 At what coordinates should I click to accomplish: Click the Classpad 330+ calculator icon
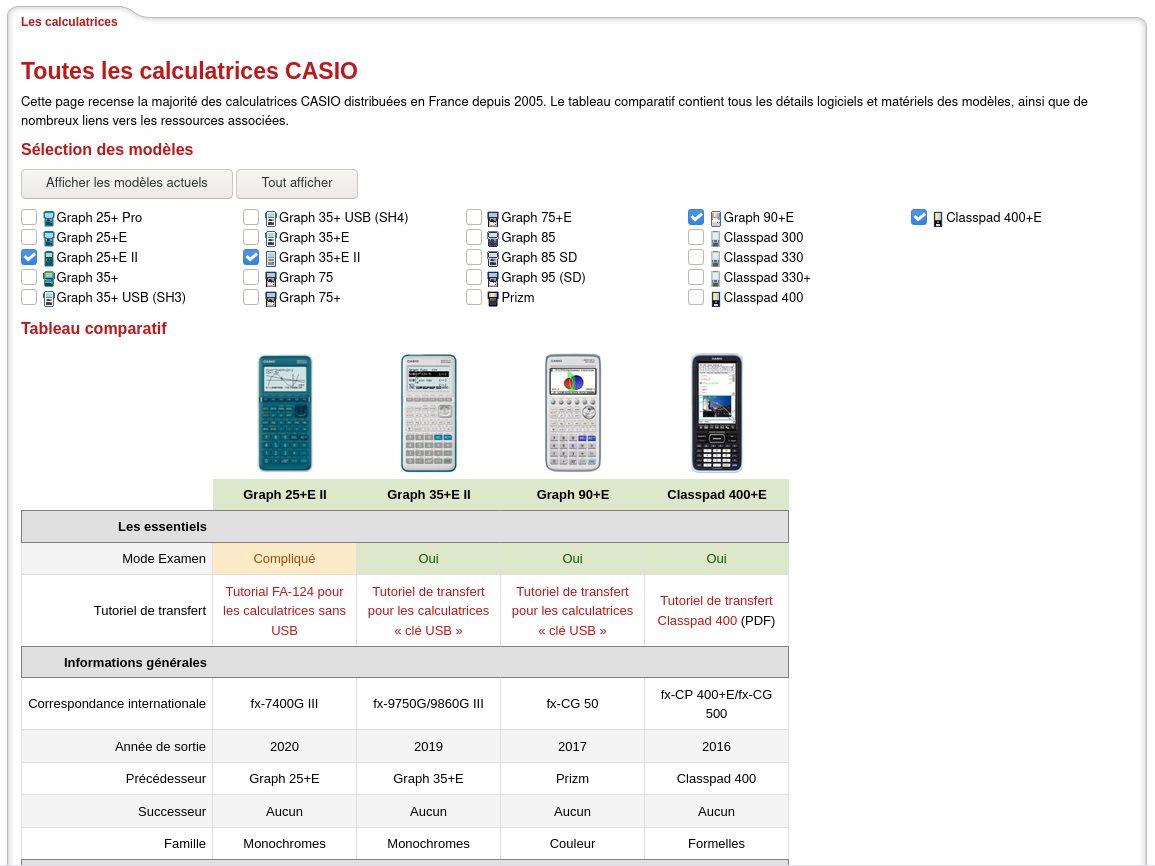(x=716, y=278)
